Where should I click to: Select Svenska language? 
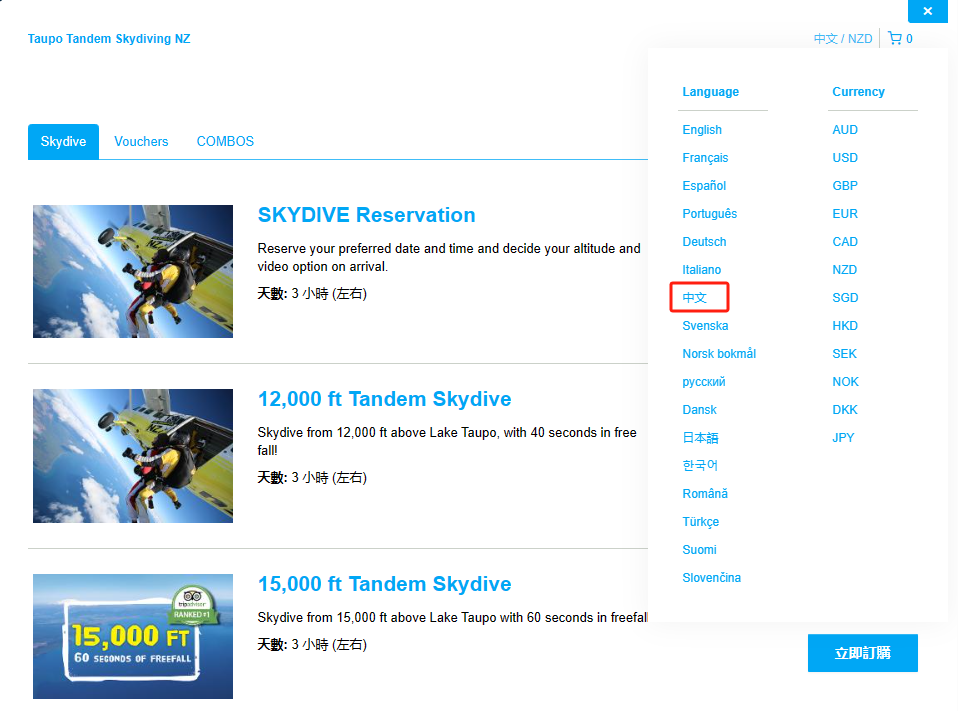tap(705, 326)
